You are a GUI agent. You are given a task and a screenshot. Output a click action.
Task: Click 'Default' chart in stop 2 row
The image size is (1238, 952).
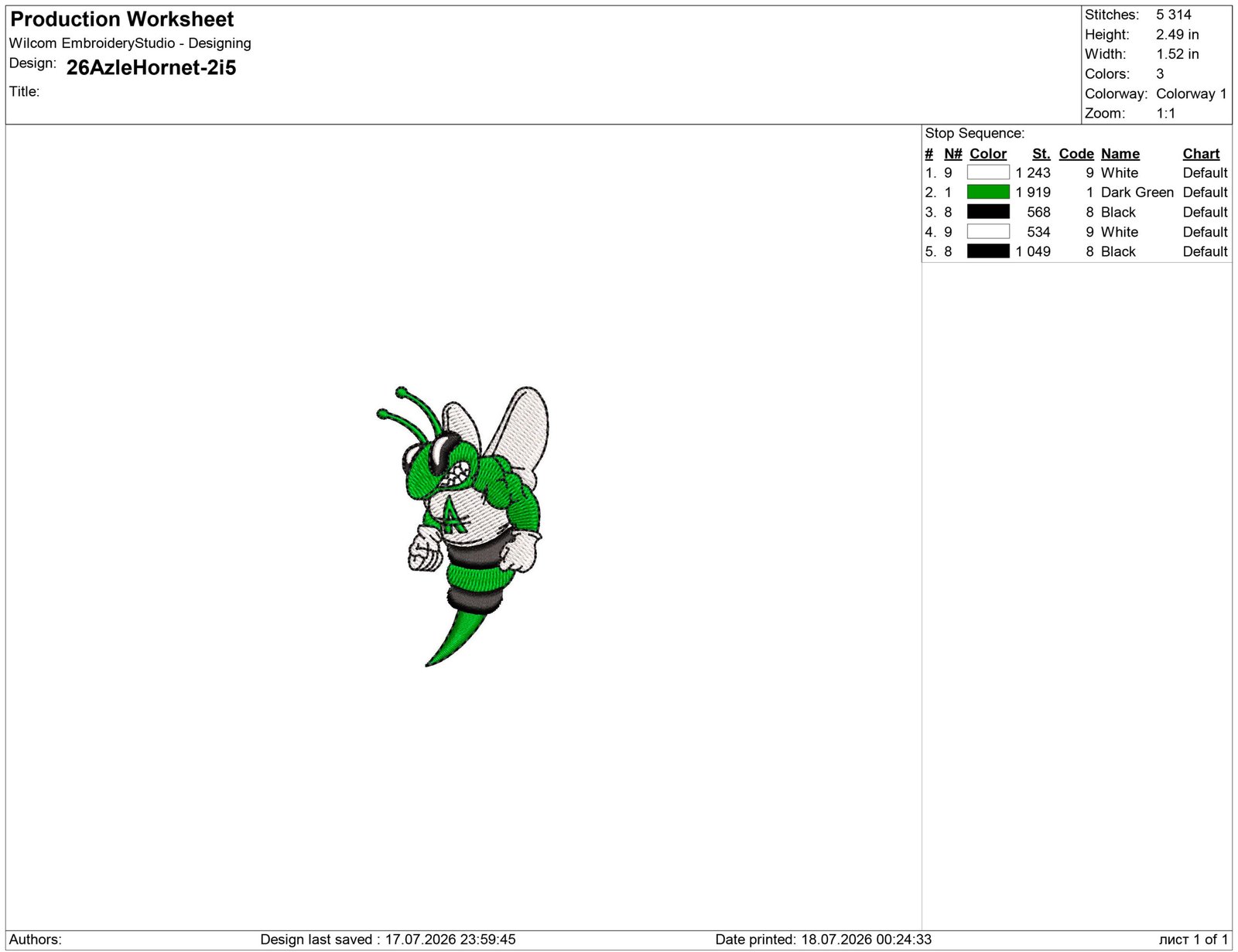tap(1206, 193)
